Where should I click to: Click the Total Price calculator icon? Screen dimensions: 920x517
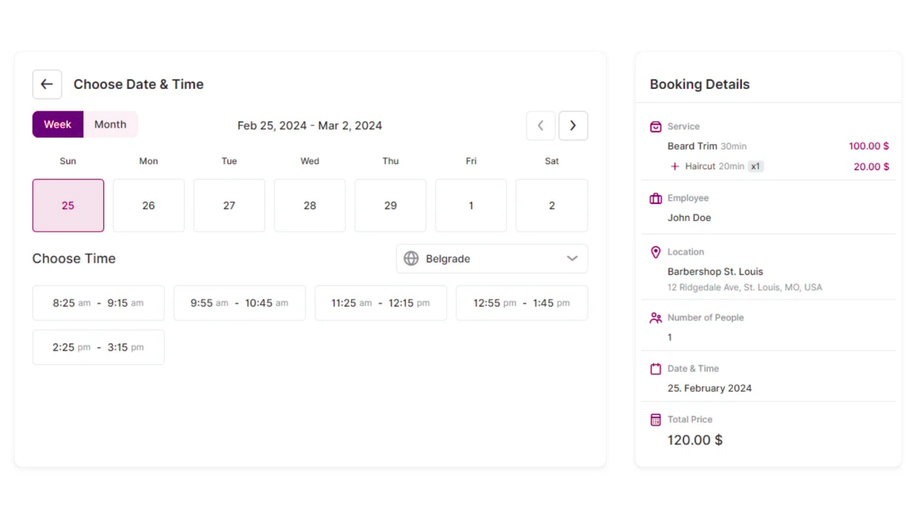tap(656, 420)
